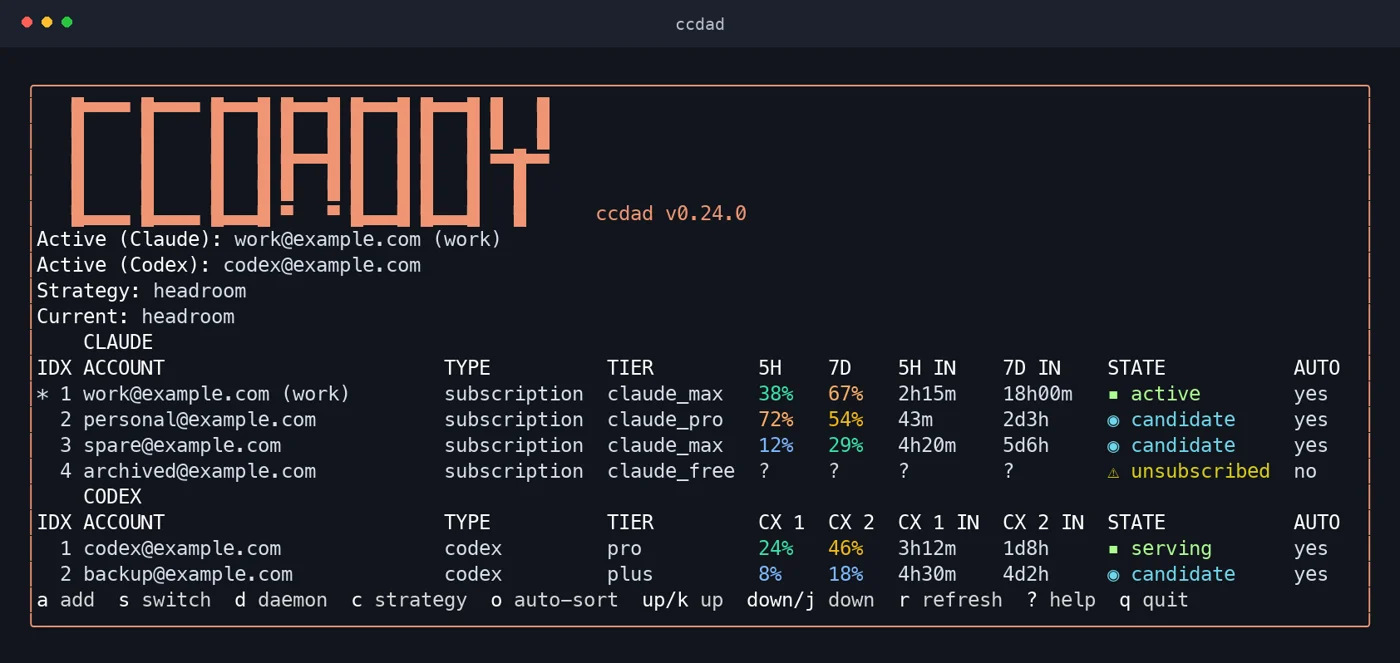Image resolution: width=1400 pixels, height=663 pixels.
Task: Click the candidate status icon in personal@example.com row
Action: (x=1113, y=420)
